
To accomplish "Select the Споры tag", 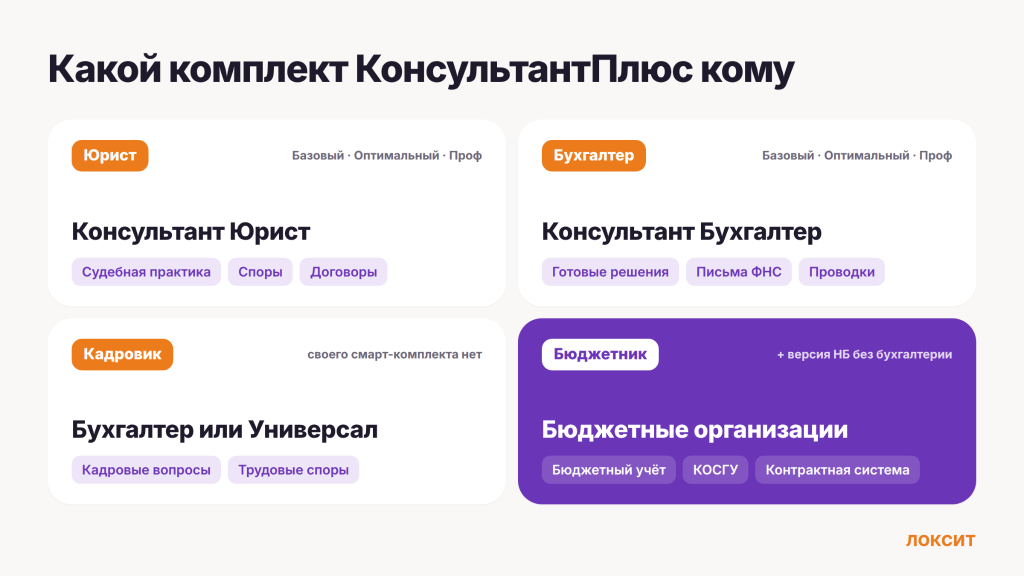I will click(260, 272).
